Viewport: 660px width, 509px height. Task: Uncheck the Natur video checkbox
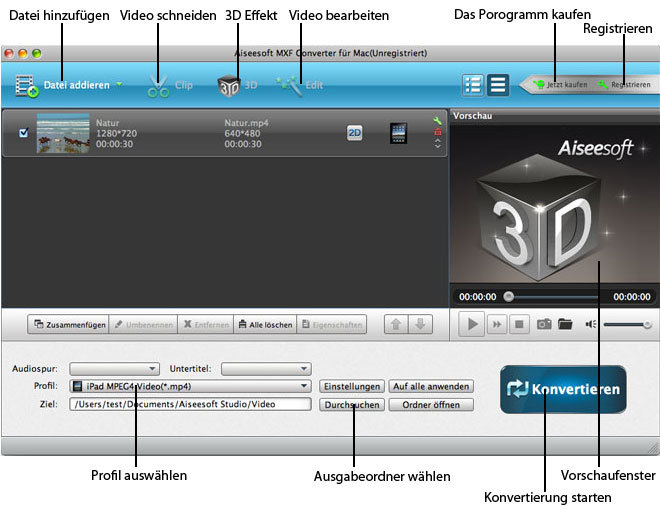pos(24,133)
